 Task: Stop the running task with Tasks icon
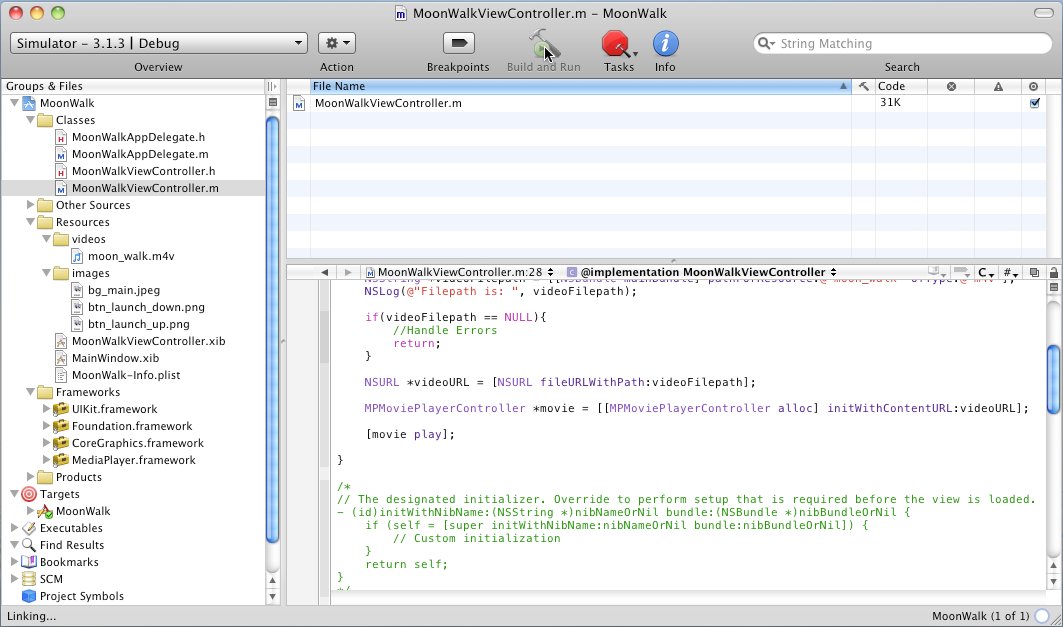pos(616,44)
